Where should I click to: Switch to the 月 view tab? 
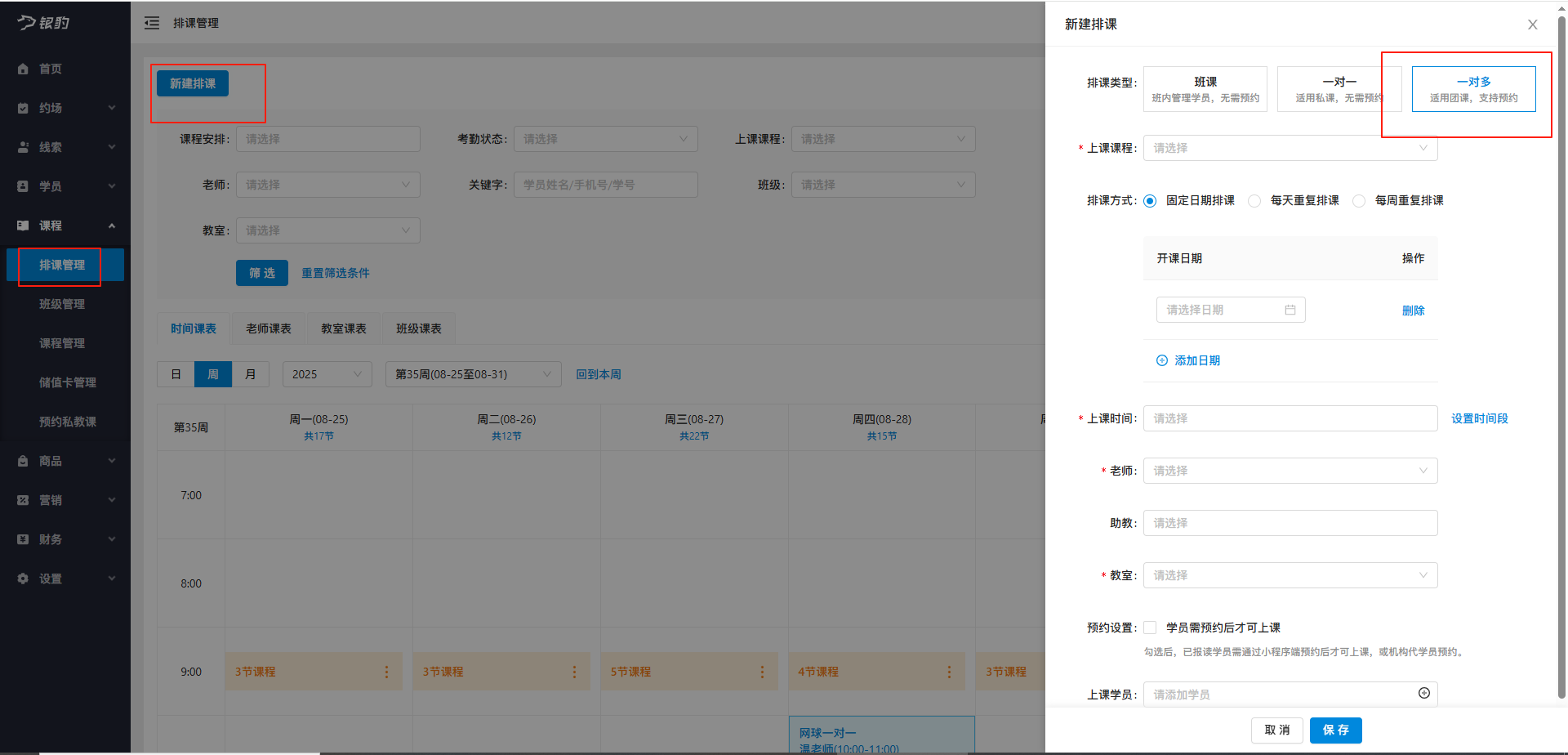(251, 373)
